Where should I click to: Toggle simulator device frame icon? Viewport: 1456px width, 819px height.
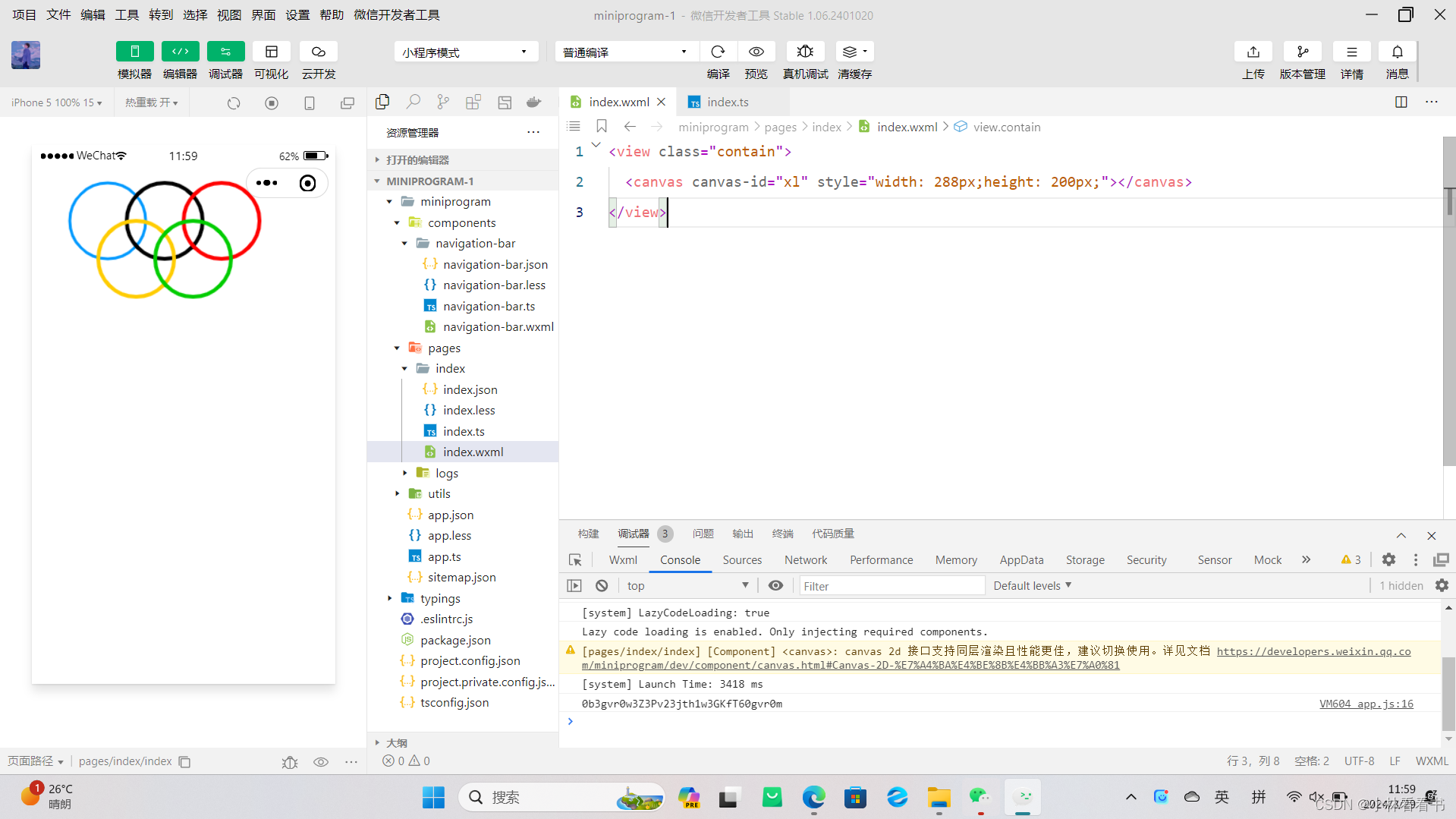310,102
